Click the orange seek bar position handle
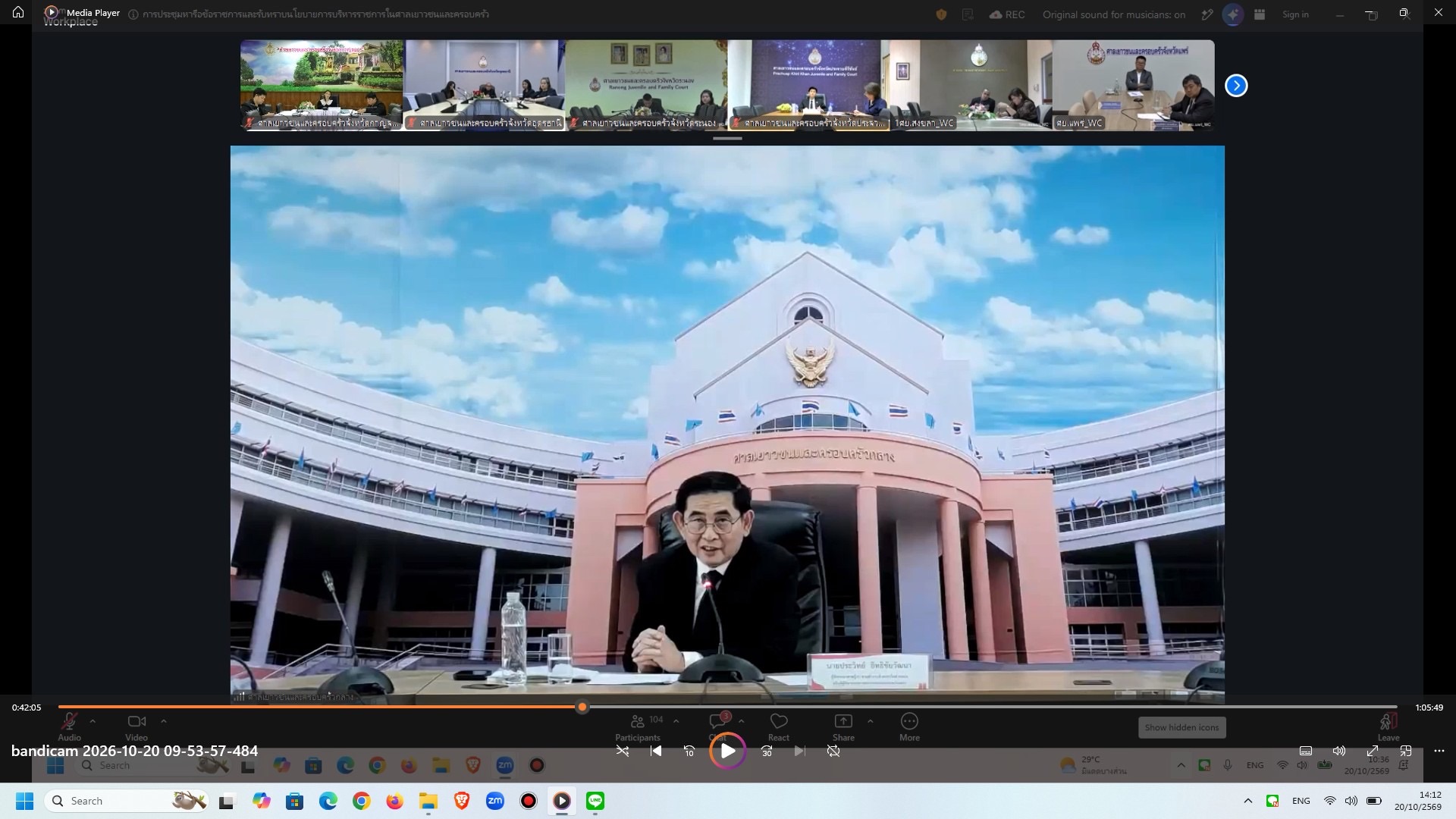 tap(582, 707)
